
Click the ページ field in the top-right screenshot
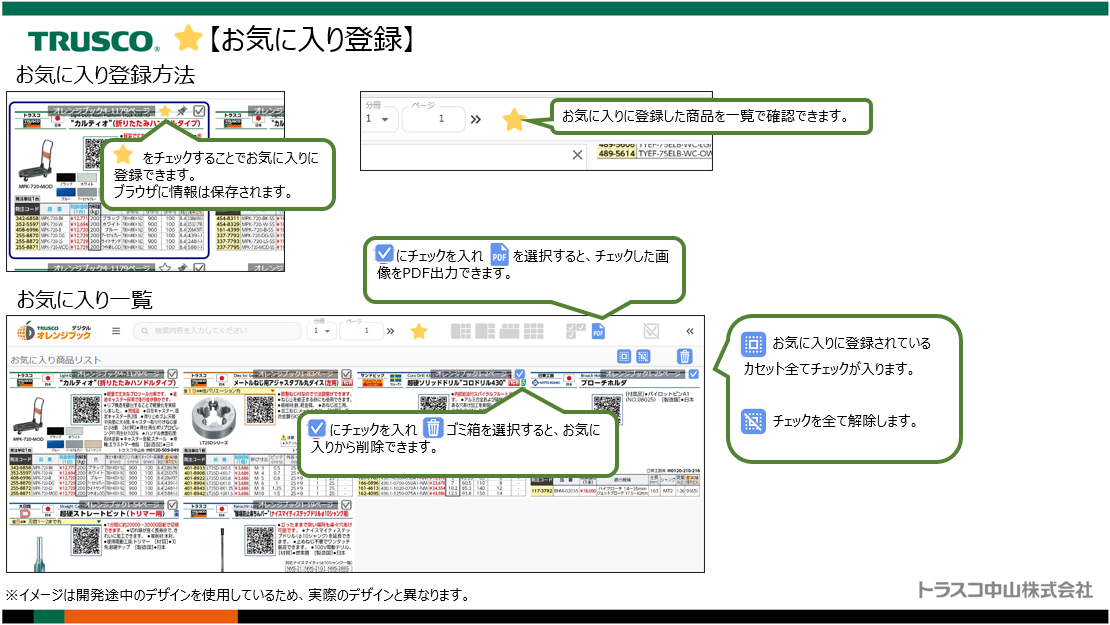[x=434, y=119]
